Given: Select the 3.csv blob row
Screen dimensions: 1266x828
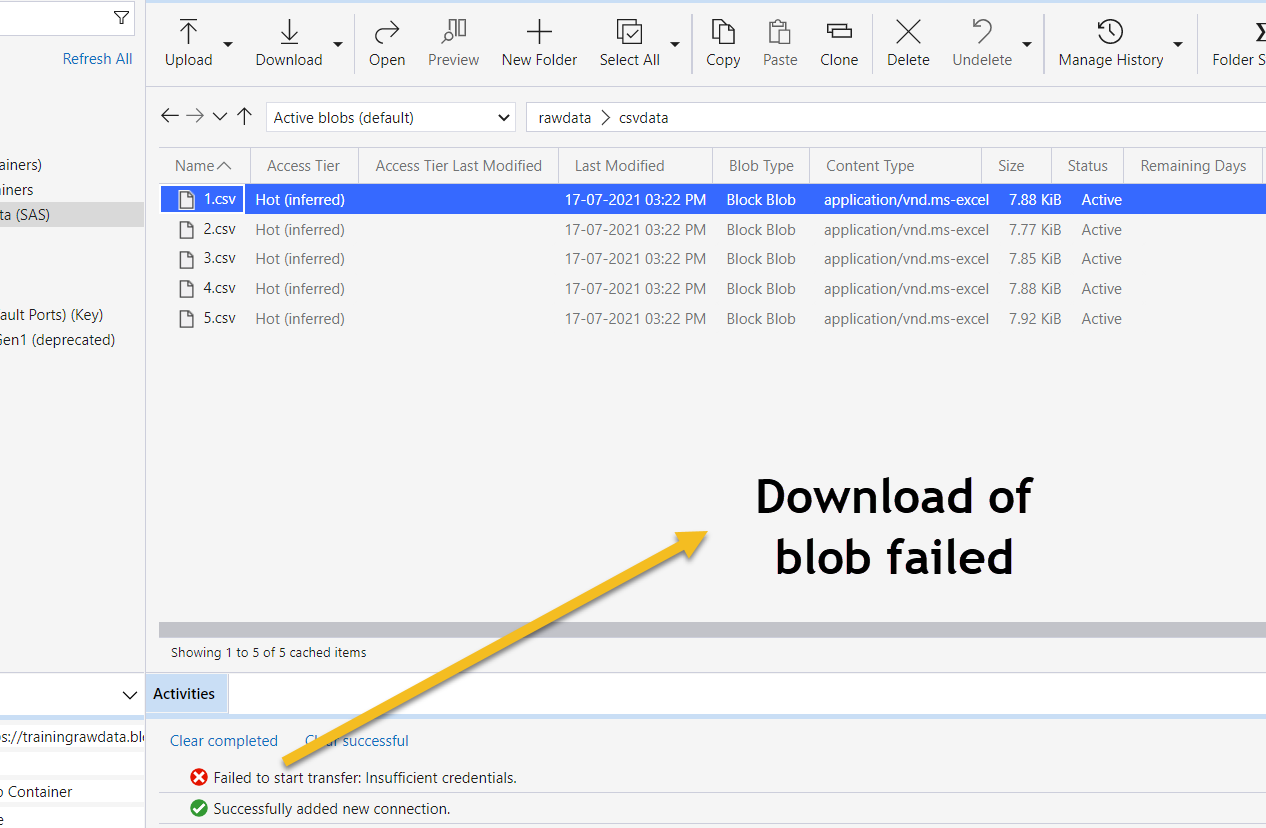Looking at the screenshot, I should (220, 259).
